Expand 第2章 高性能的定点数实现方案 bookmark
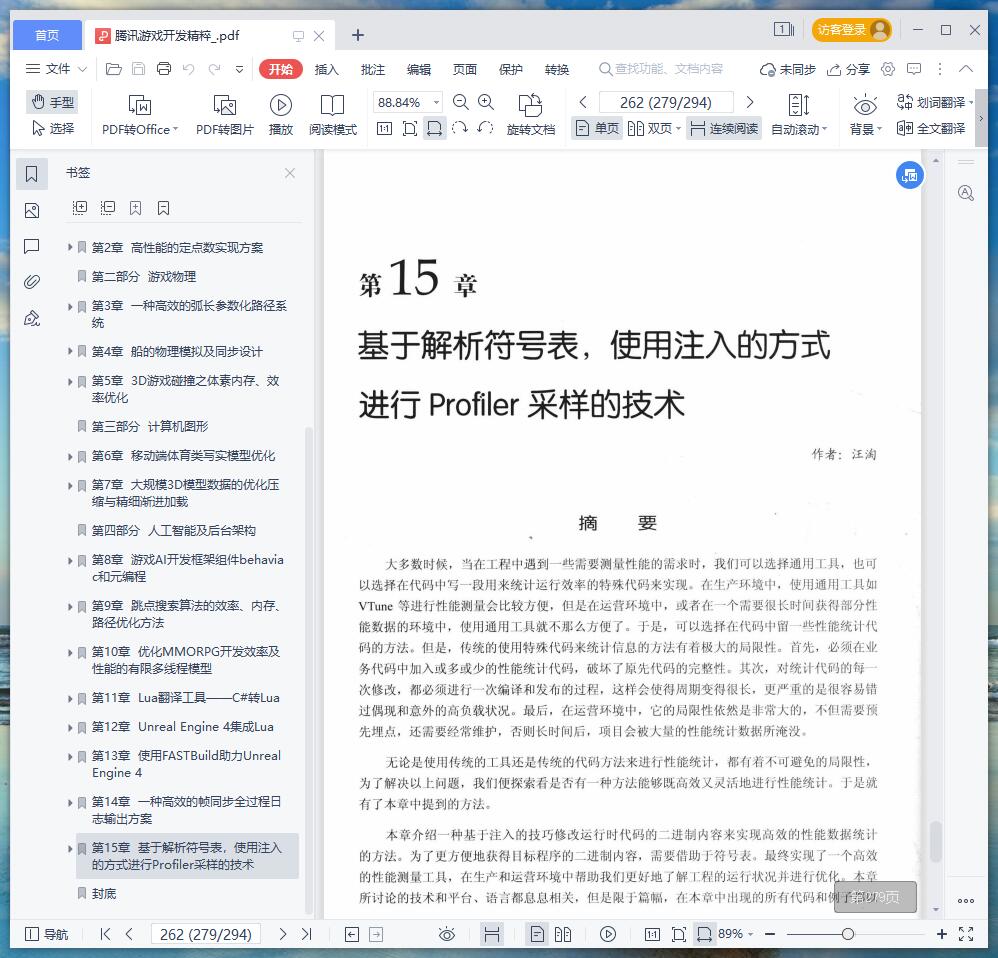 (70, 247)
